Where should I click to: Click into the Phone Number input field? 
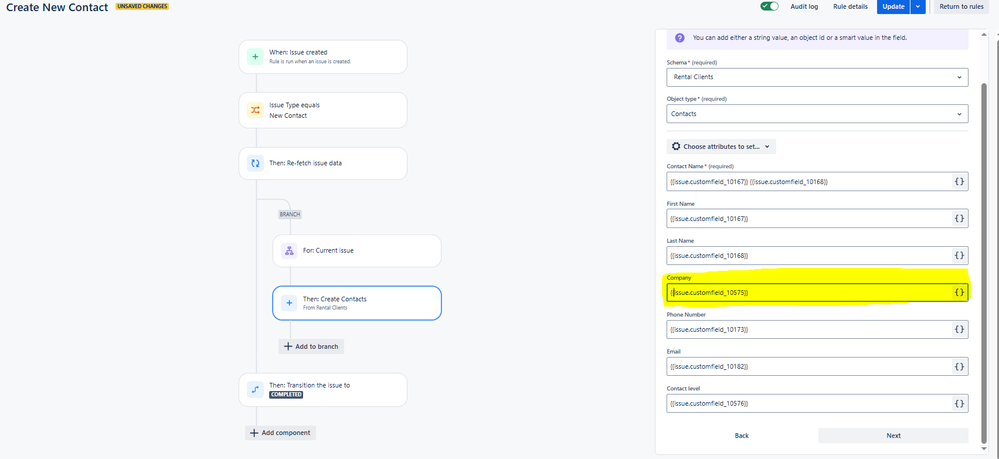click(809, 330)
